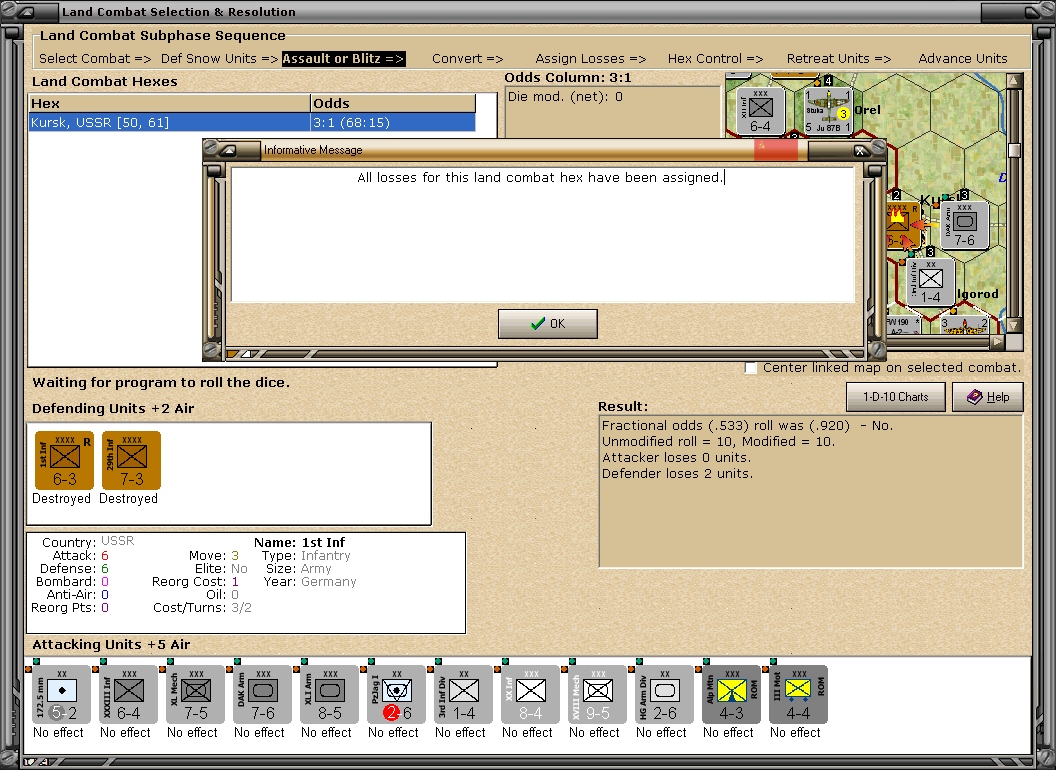Viewport: 1056px width, 770px height.
Task: Click the map scroll up arrow
Action: [1014, 82]
